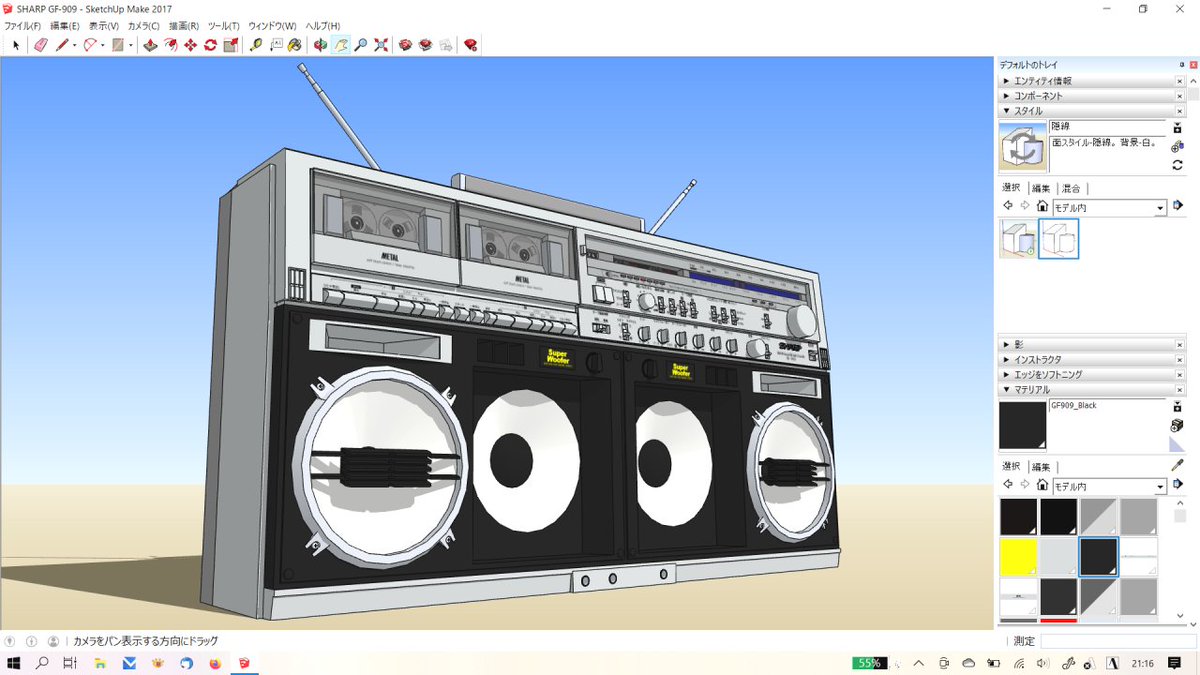Viewport: 1200px width, 675px height.
Task: Select the Line pencil tool
Action: click(x=62, y=45)
